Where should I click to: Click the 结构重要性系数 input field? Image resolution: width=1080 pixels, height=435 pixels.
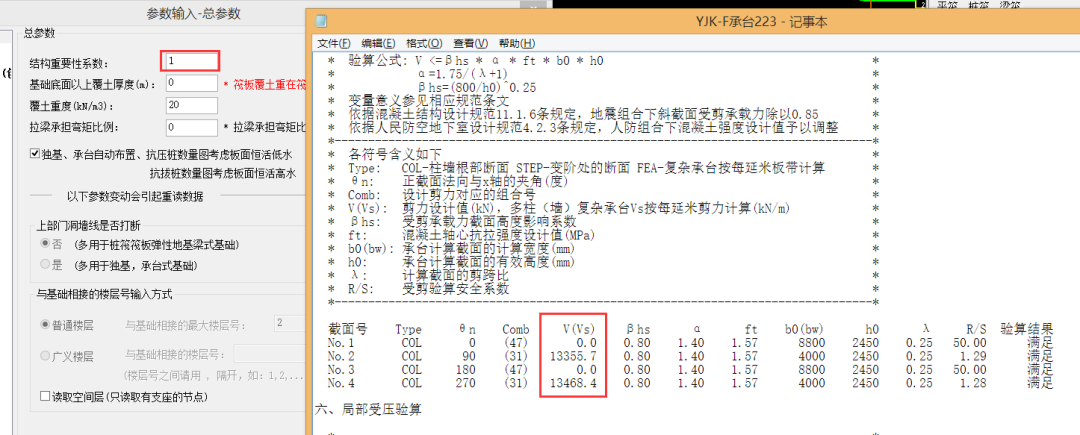(x=191, y=61)
